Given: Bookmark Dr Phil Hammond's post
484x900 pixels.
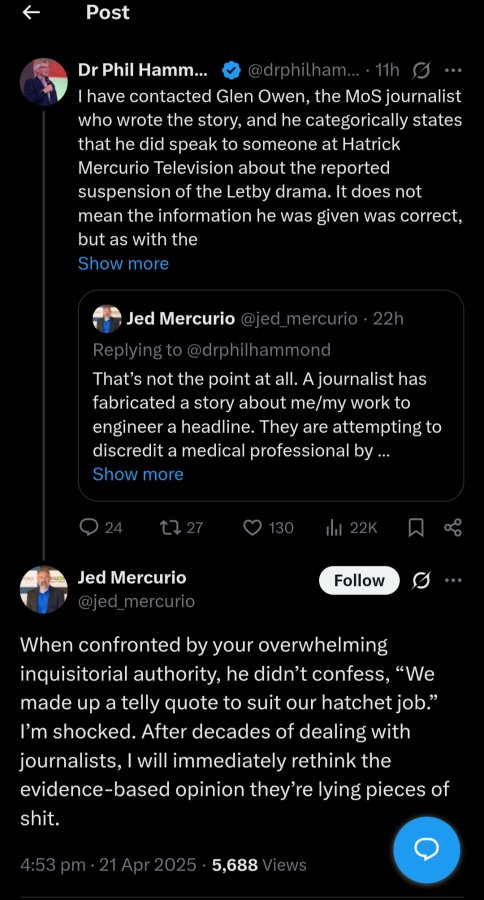Looking at the screenshot, I should coord(415,527).
